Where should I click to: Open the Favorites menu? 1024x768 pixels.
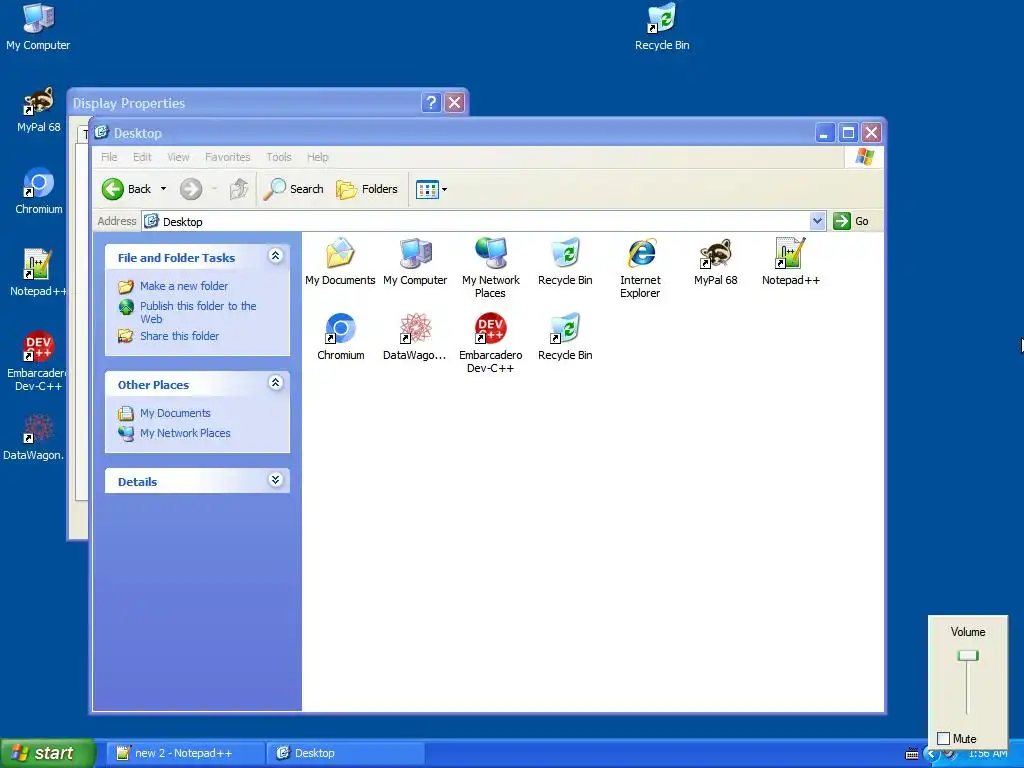point(227,157)
